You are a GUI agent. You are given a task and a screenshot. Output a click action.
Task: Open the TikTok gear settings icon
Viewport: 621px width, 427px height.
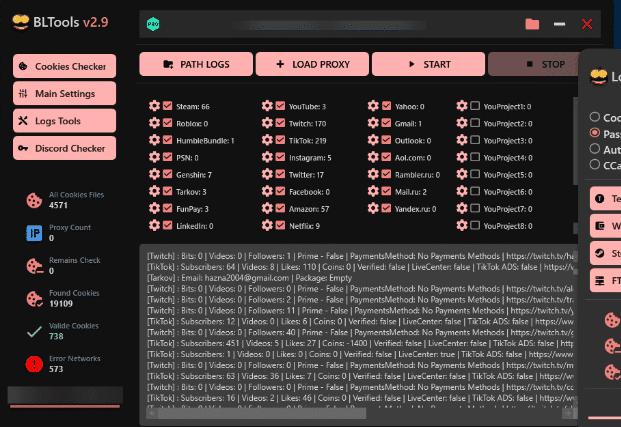(267, 140)
